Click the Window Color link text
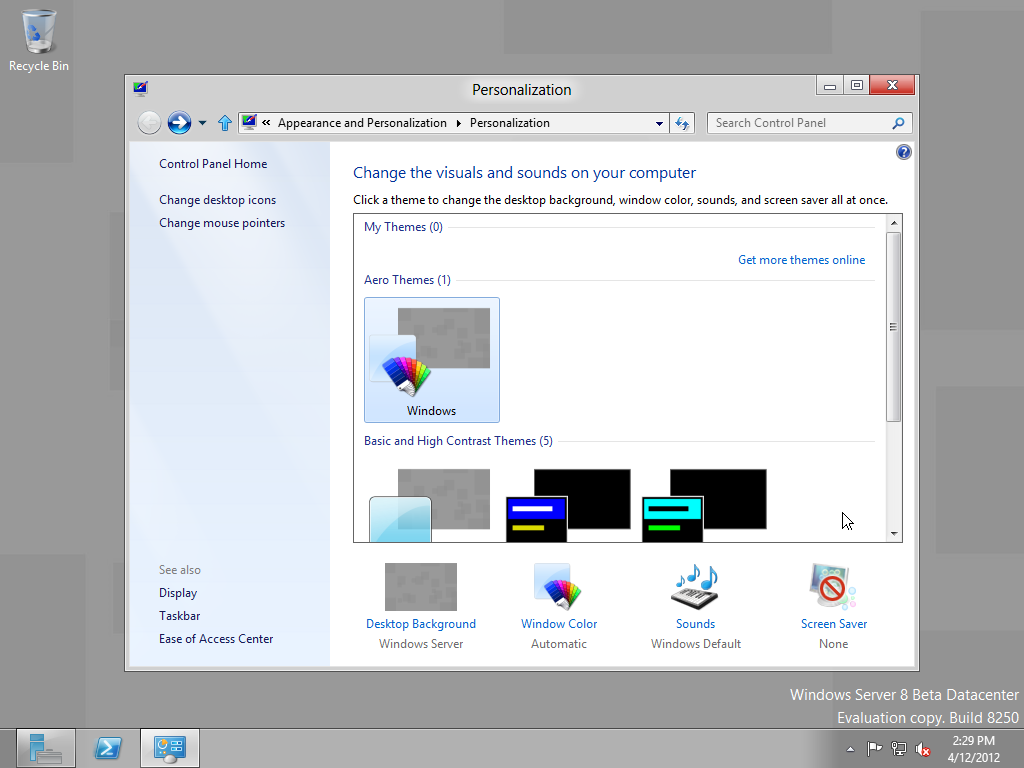Viewport: 1024px width, 768px height. [559, 624]
